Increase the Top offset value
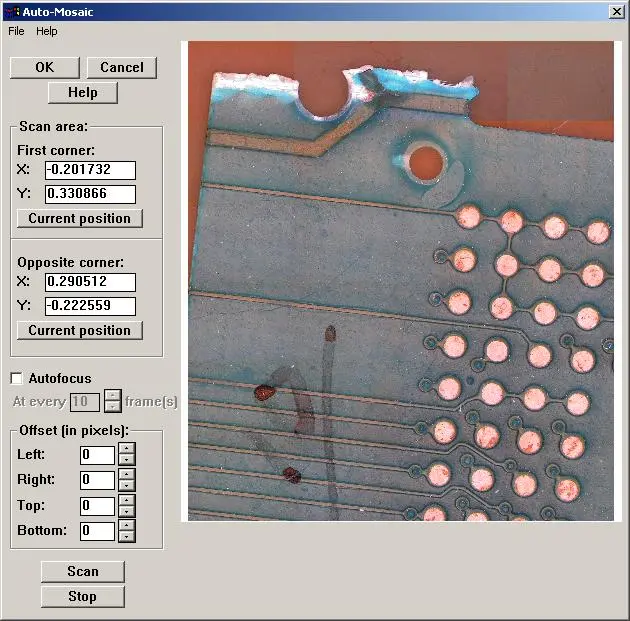Viewport: 630px width, 621px height. pyautogui.click(x=127, y=500)
